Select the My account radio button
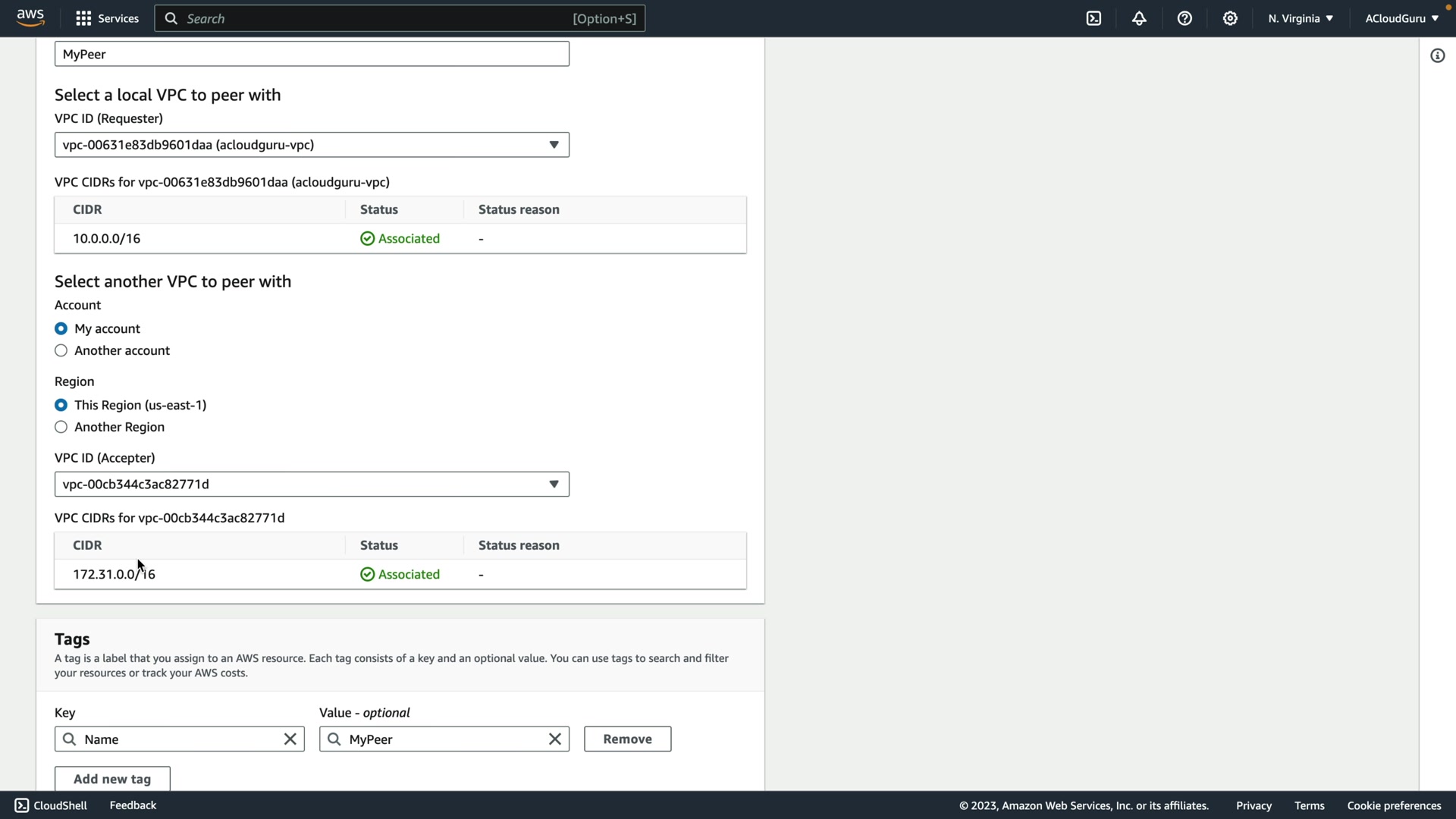Image resolution: width=1456 pixels, height=819 pixels. 61,328
